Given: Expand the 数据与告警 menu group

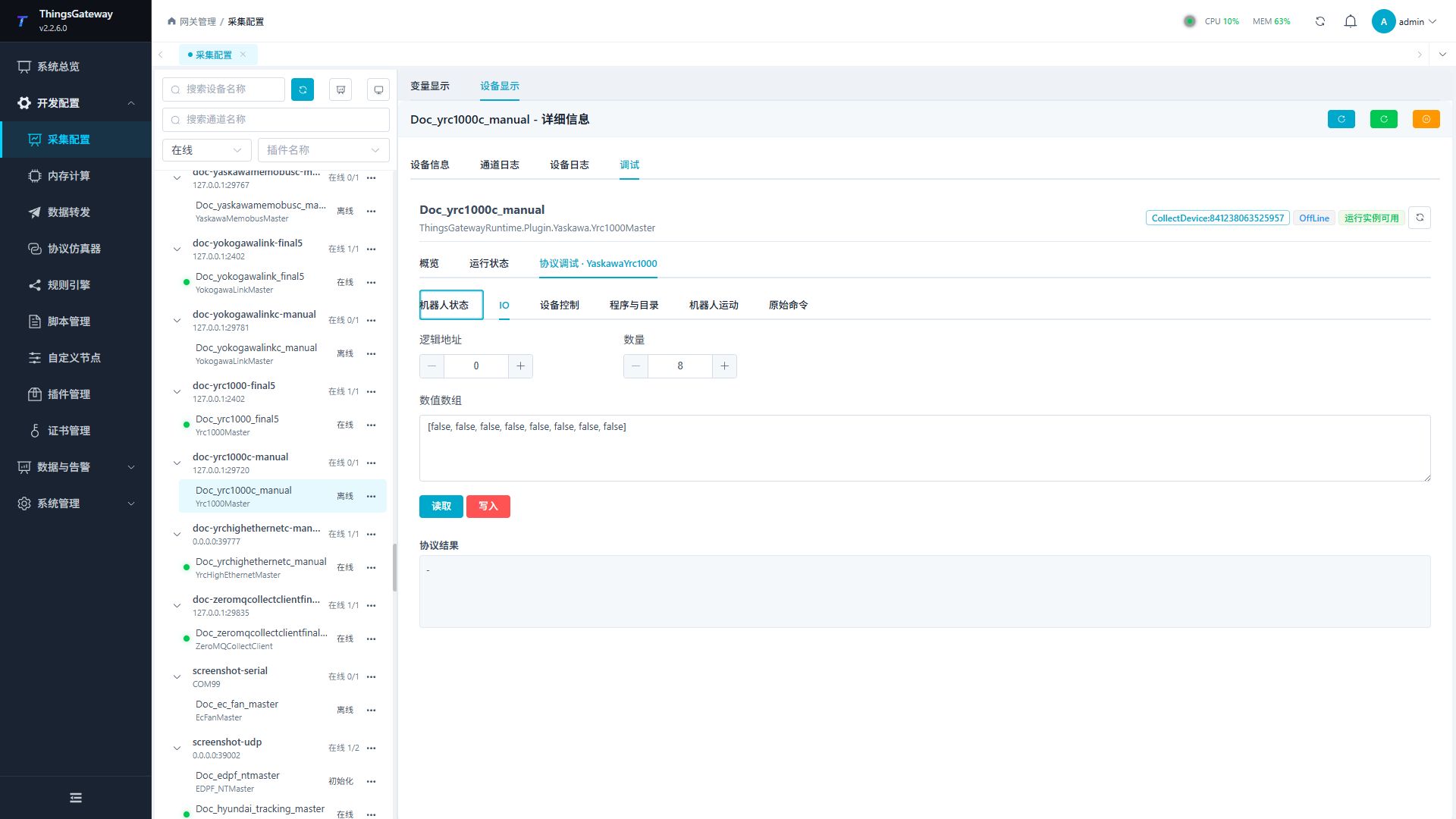Looking at the screenshot, I should point(76,467).
